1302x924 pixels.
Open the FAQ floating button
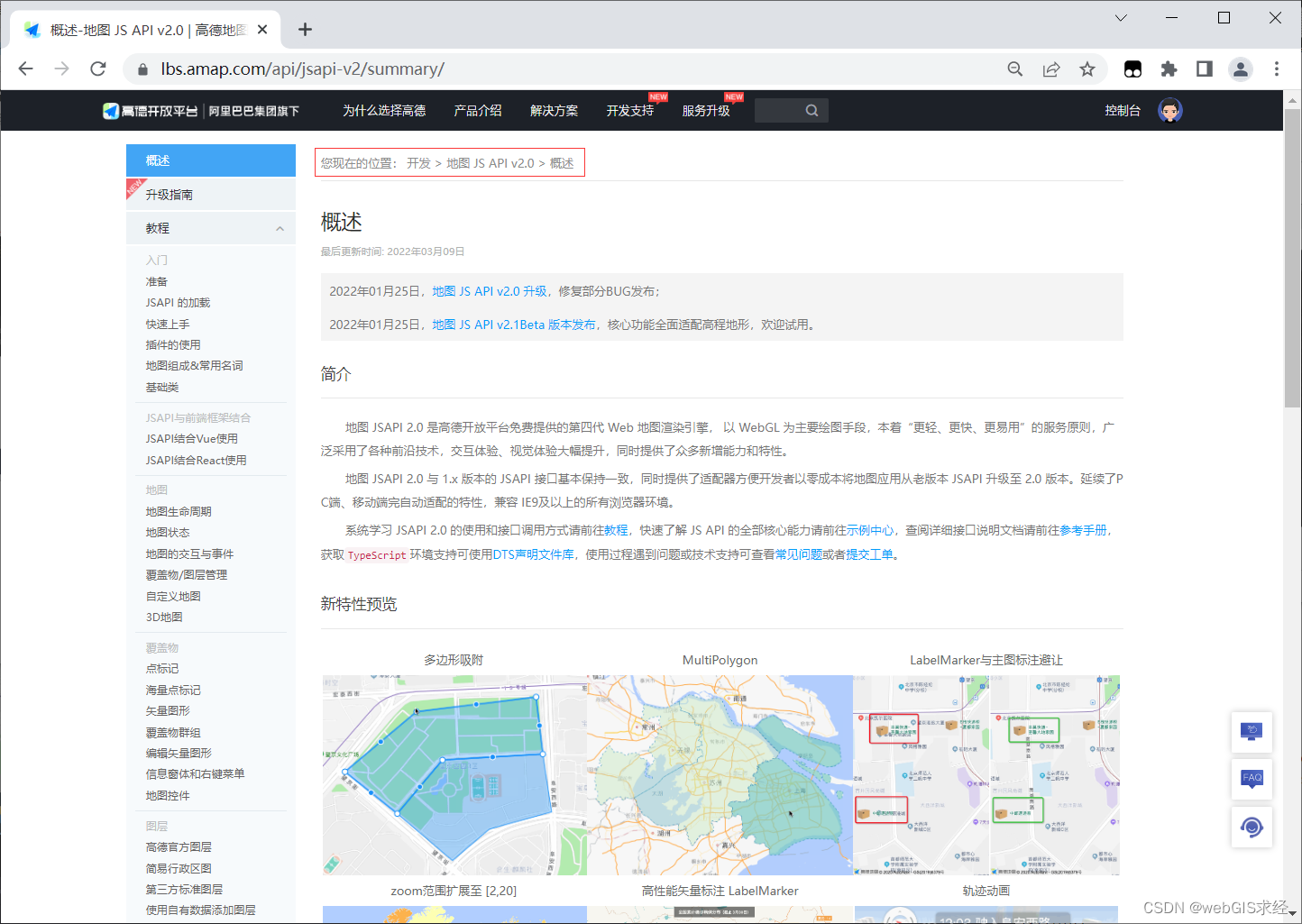click(x=1252, y=779)
